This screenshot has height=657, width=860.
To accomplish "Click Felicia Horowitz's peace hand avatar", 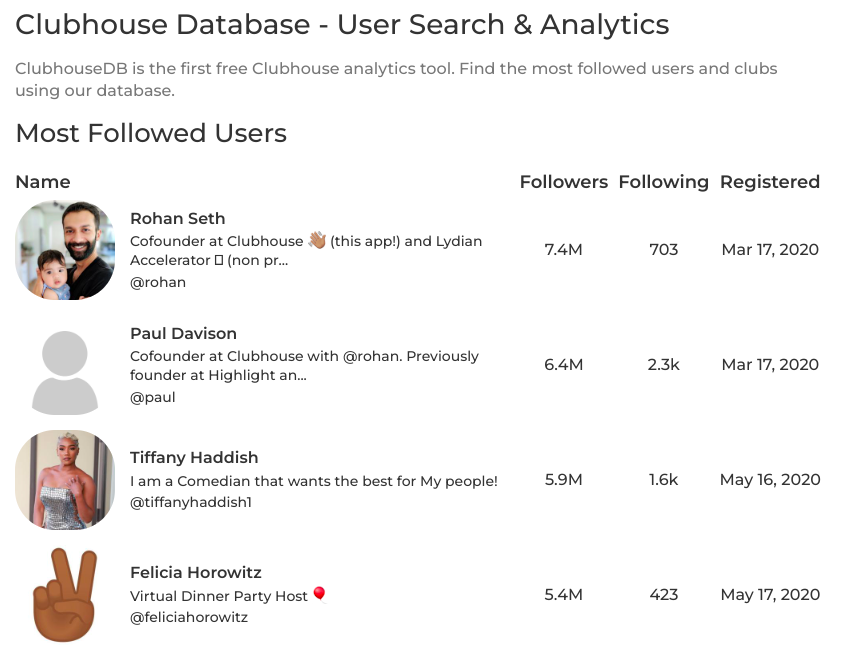I will tap(65, 595).
